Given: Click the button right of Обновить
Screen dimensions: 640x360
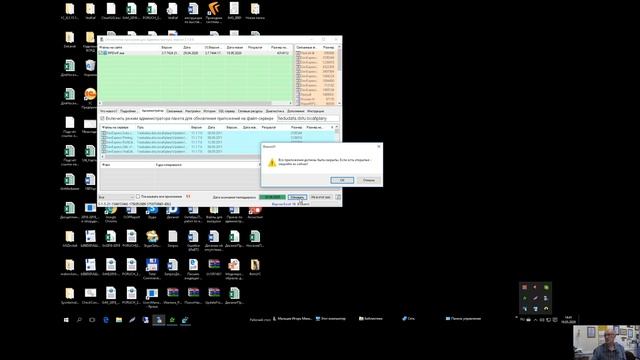Looking at the screenshot, I should 321,197.
